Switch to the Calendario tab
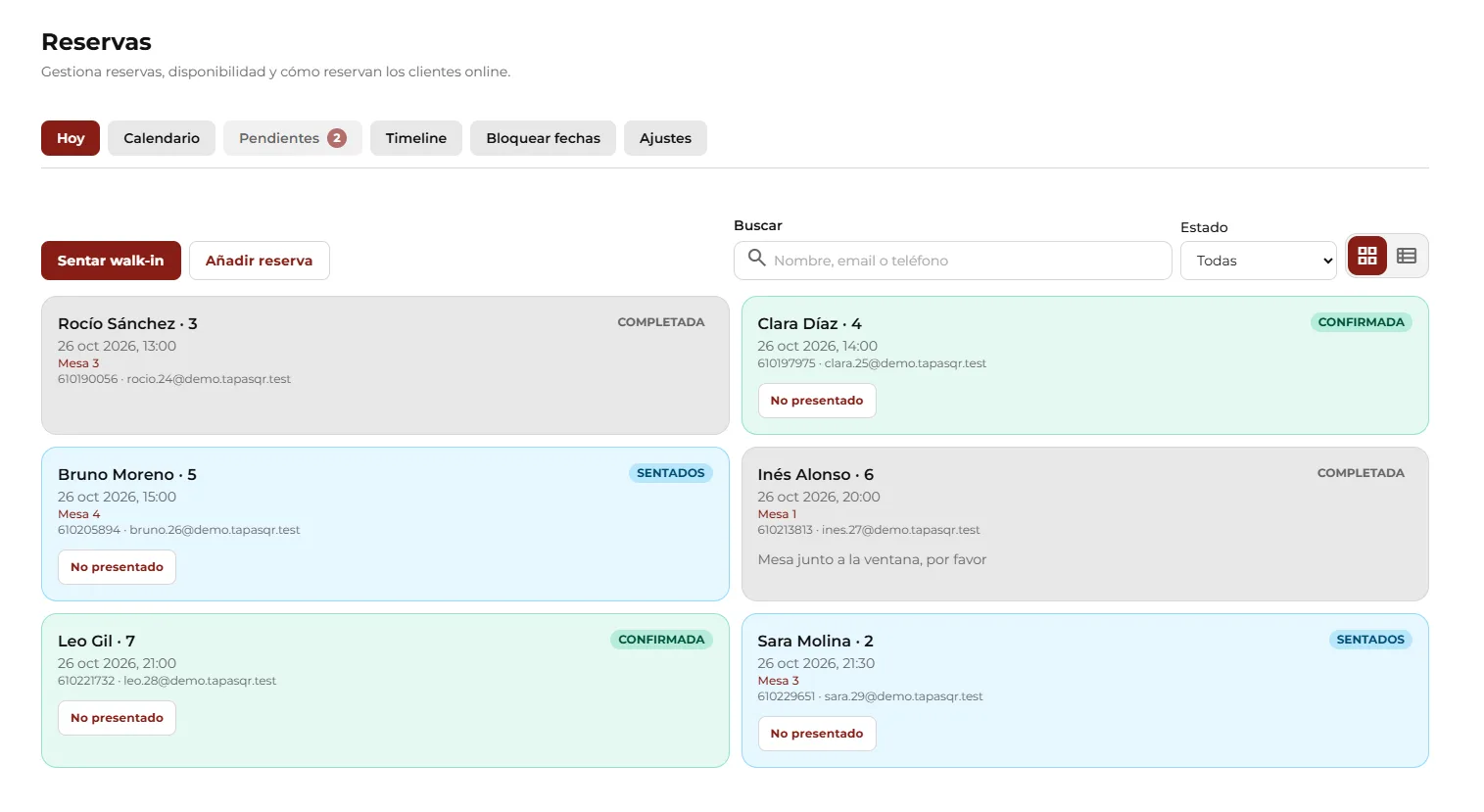This screenshot has width=1484, height=812. (162, 138)
